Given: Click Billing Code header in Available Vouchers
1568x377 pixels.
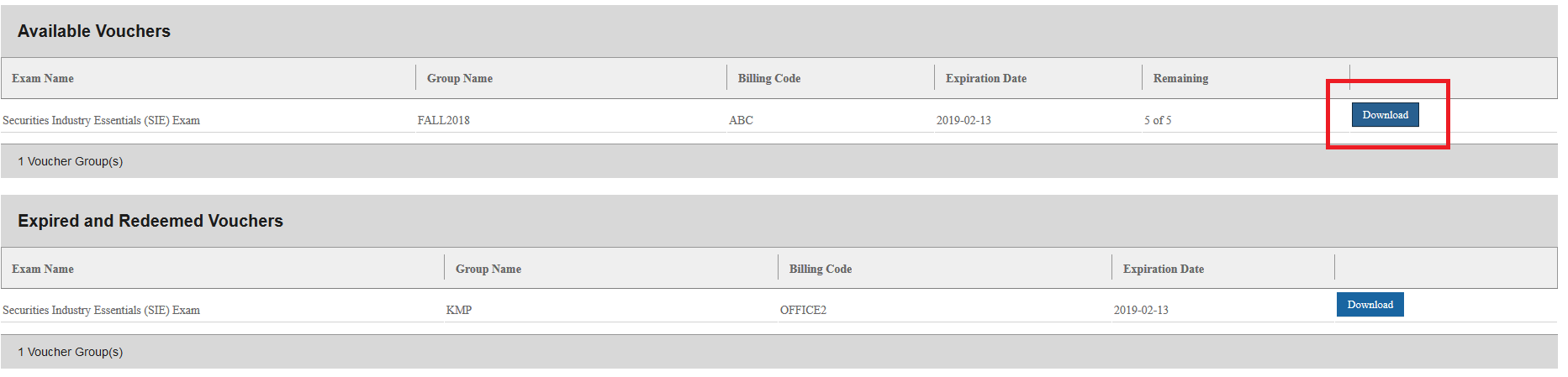Looking at the screenshot, I should (x=769, y=79).
